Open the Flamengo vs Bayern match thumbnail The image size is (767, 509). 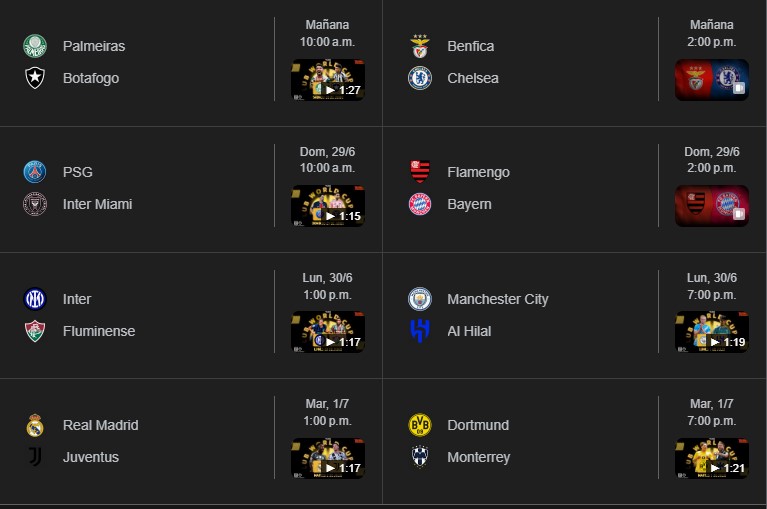coord(712,207)
